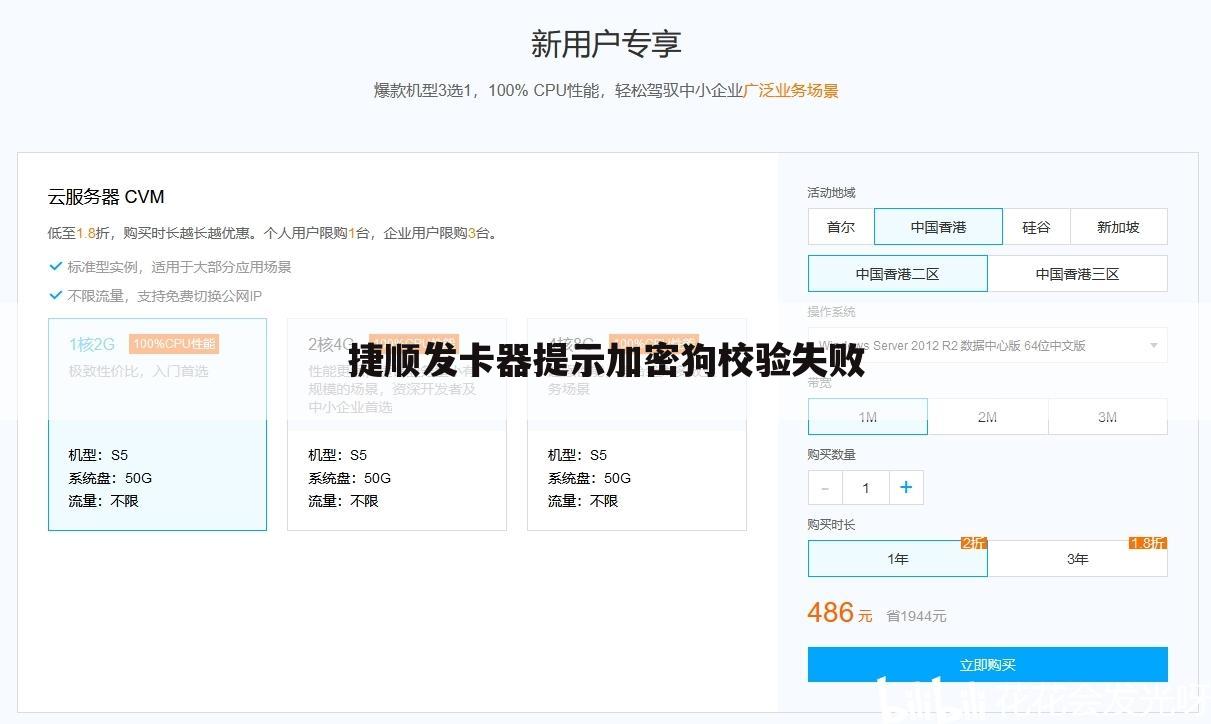
Task: Click checkmark beside 标准型实例 line
Action: pyautogui.click(x=56, y=266)
